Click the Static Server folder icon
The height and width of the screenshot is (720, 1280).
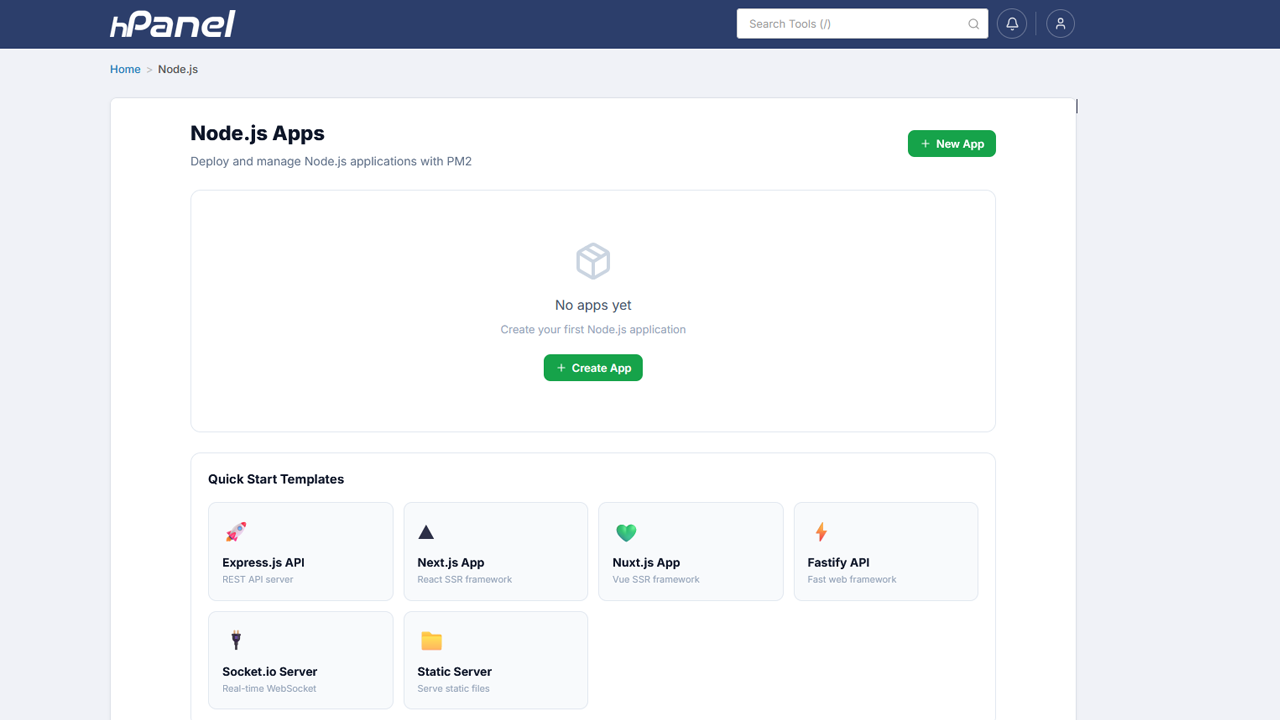(431, 641)
